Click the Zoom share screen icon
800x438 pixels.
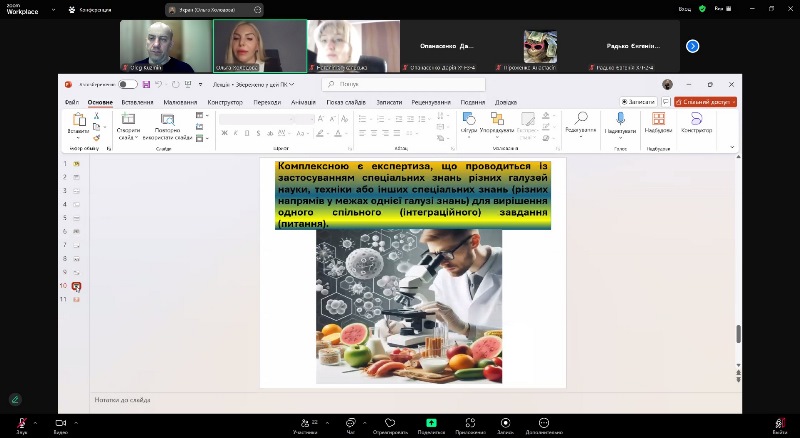coord(431,423)
